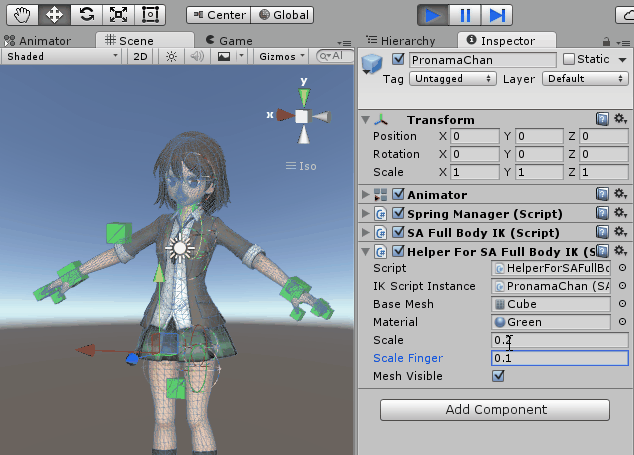
Task: Open SA Full Body IK help icon
Action: [602, 232]
